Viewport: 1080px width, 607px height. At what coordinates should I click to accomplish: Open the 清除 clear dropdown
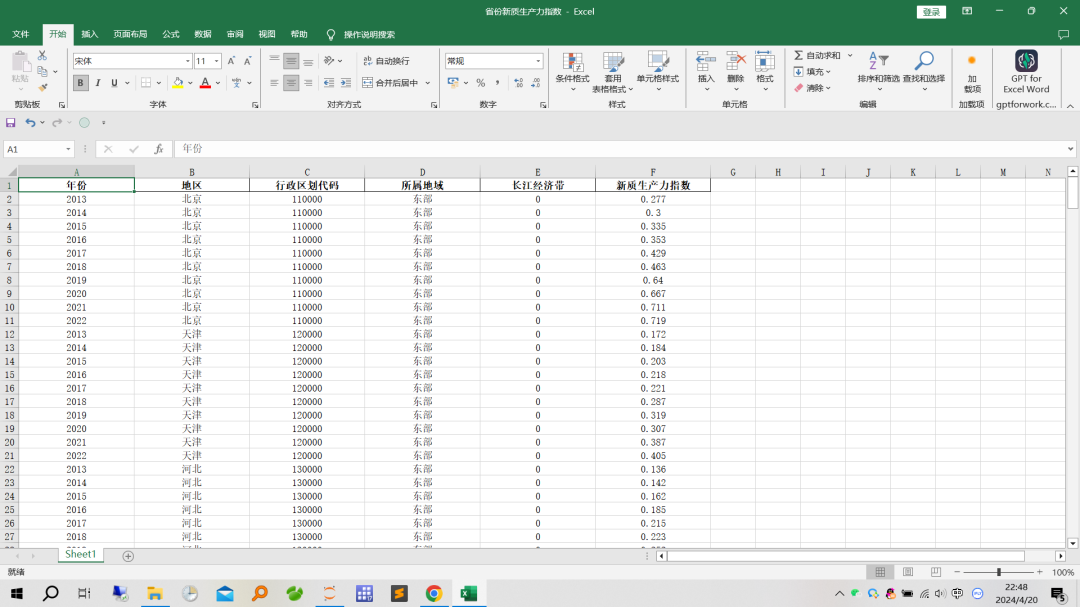[x=813, y=88]
